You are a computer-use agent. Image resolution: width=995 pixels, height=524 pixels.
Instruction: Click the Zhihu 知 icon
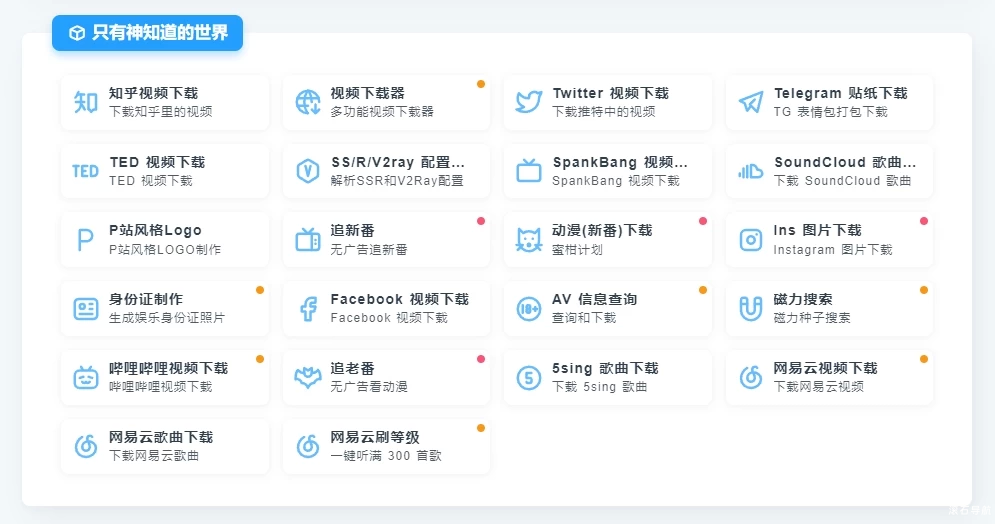tap(86, 102)
